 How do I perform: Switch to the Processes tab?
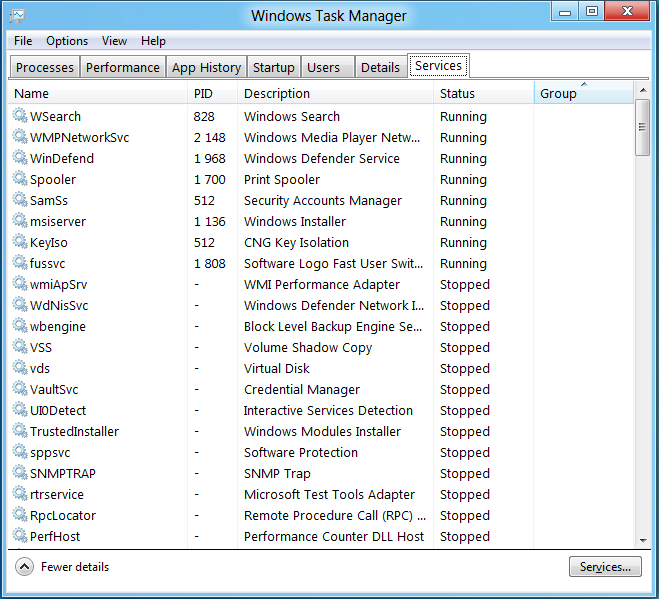(x=45, y=67)
